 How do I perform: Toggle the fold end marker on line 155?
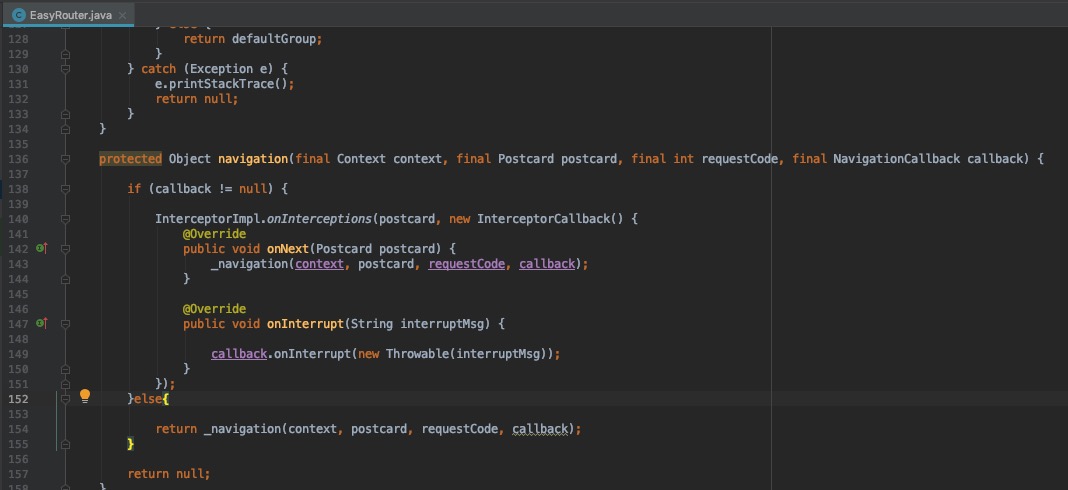click(x=65, y=444)
